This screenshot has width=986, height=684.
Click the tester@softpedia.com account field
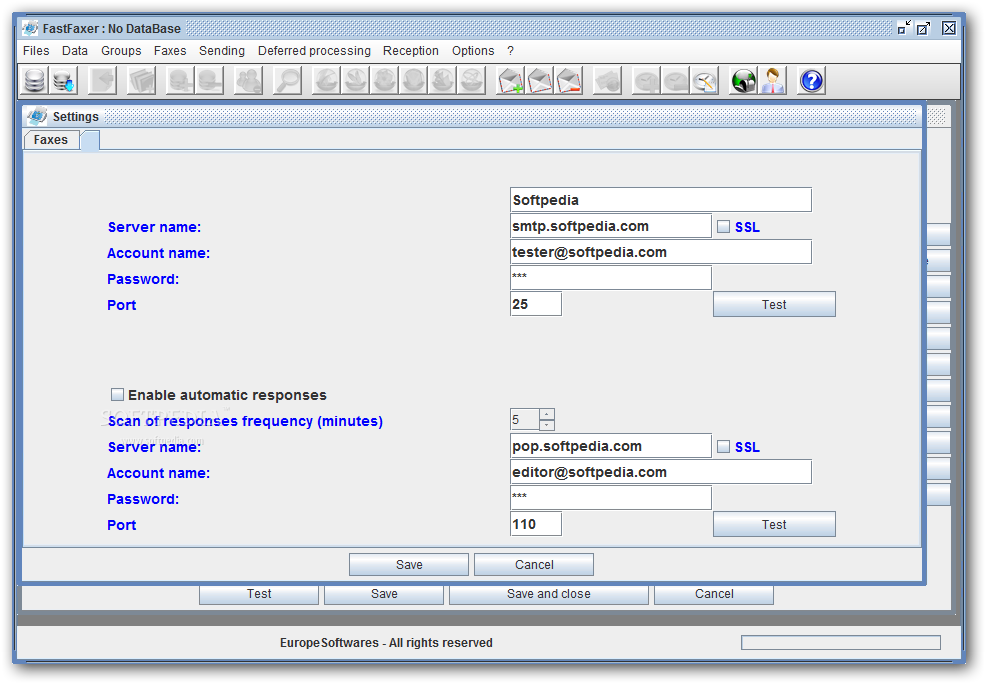[661, 252]
